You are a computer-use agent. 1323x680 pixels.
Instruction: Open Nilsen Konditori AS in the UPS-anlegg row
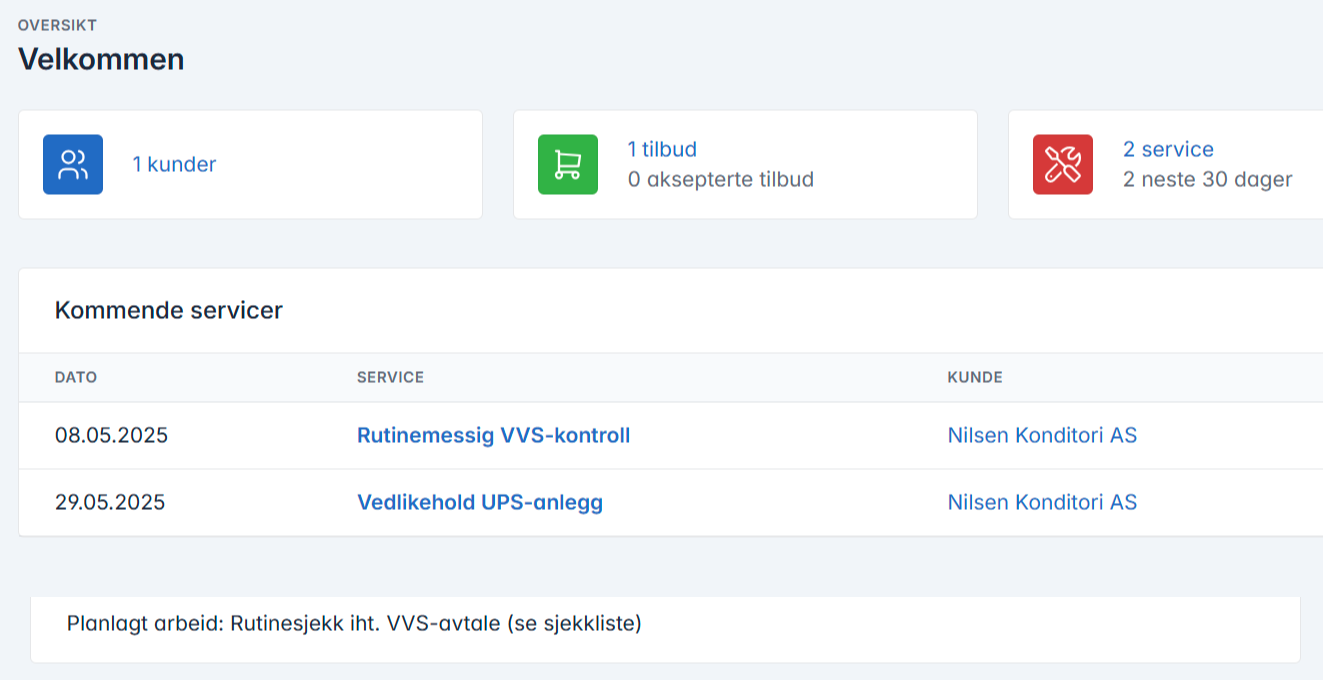[1042, 502]
